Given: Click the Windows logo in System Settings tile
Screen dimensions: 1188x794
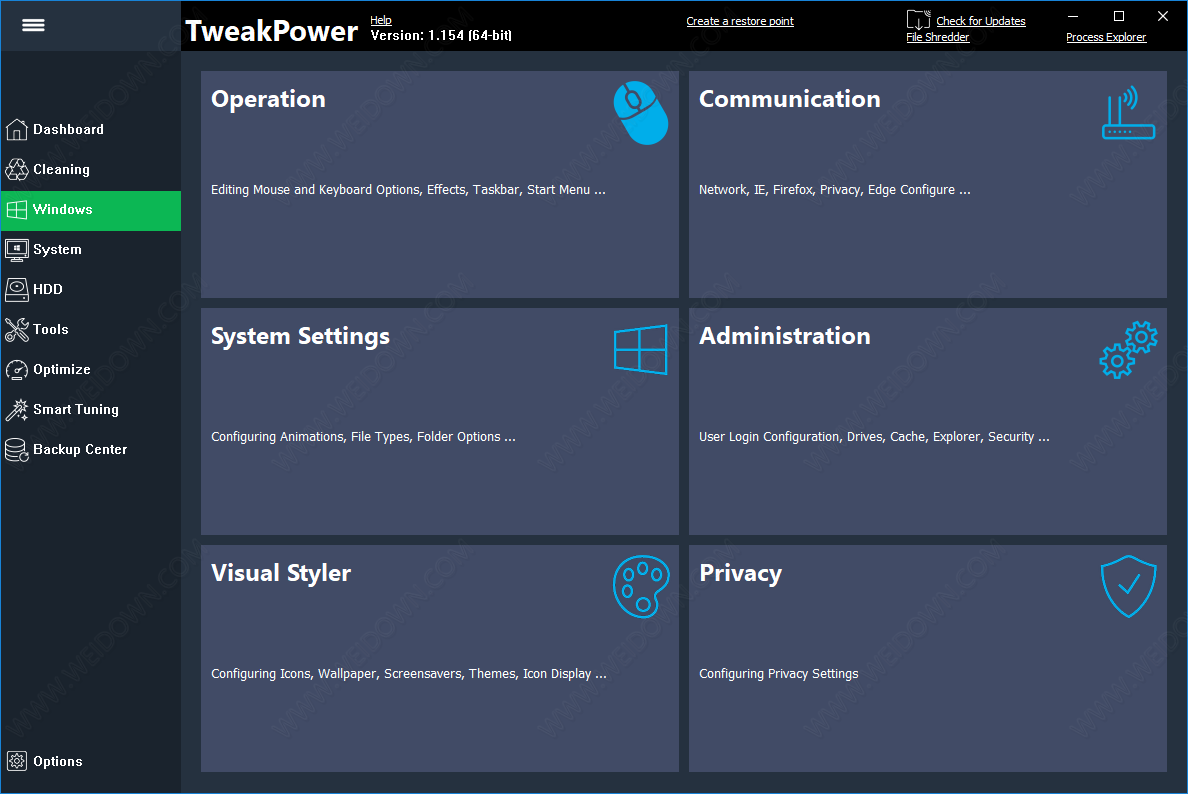Looking at the screenshot, I should 641,349.
